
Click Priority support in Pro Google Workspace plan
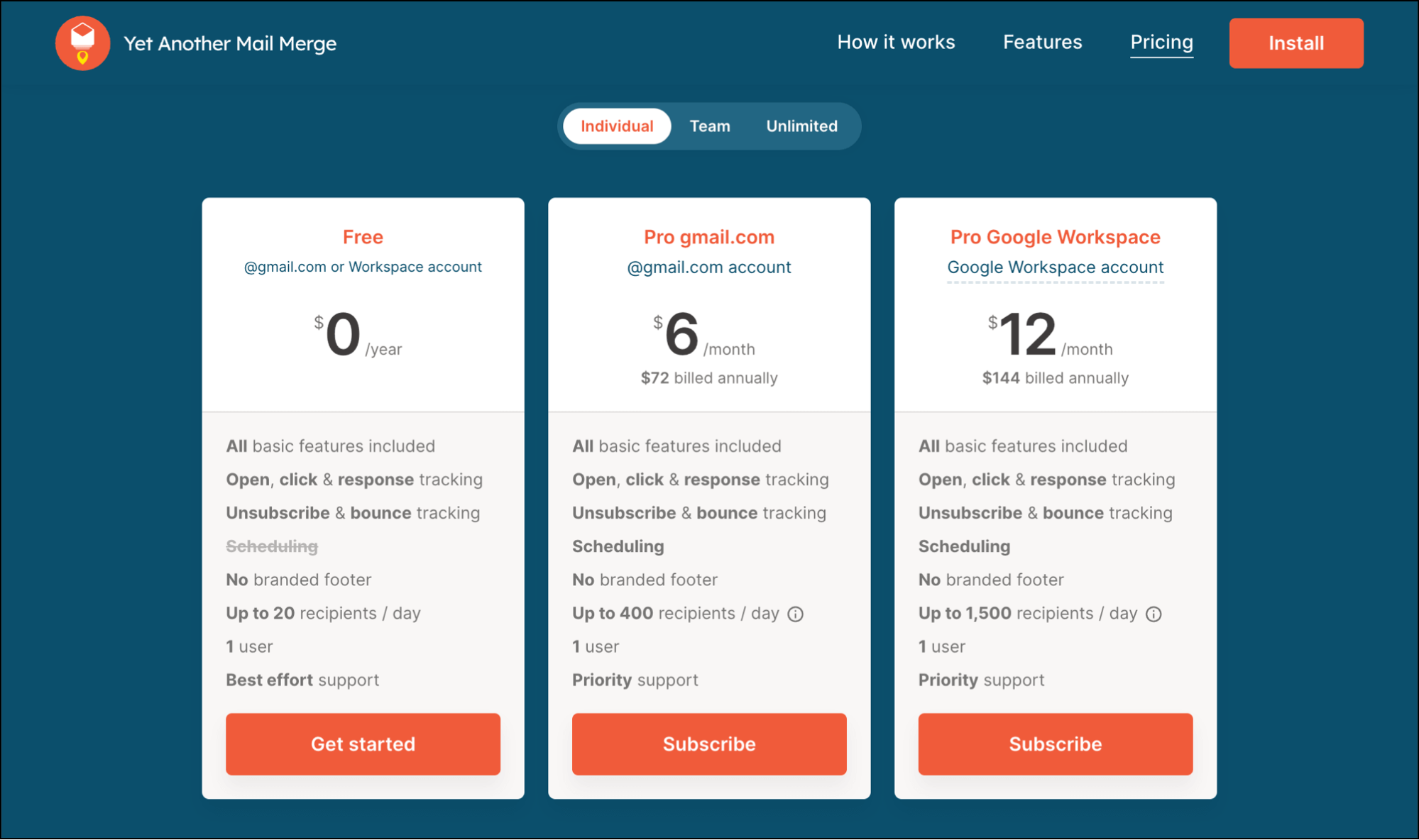(982, 680)
